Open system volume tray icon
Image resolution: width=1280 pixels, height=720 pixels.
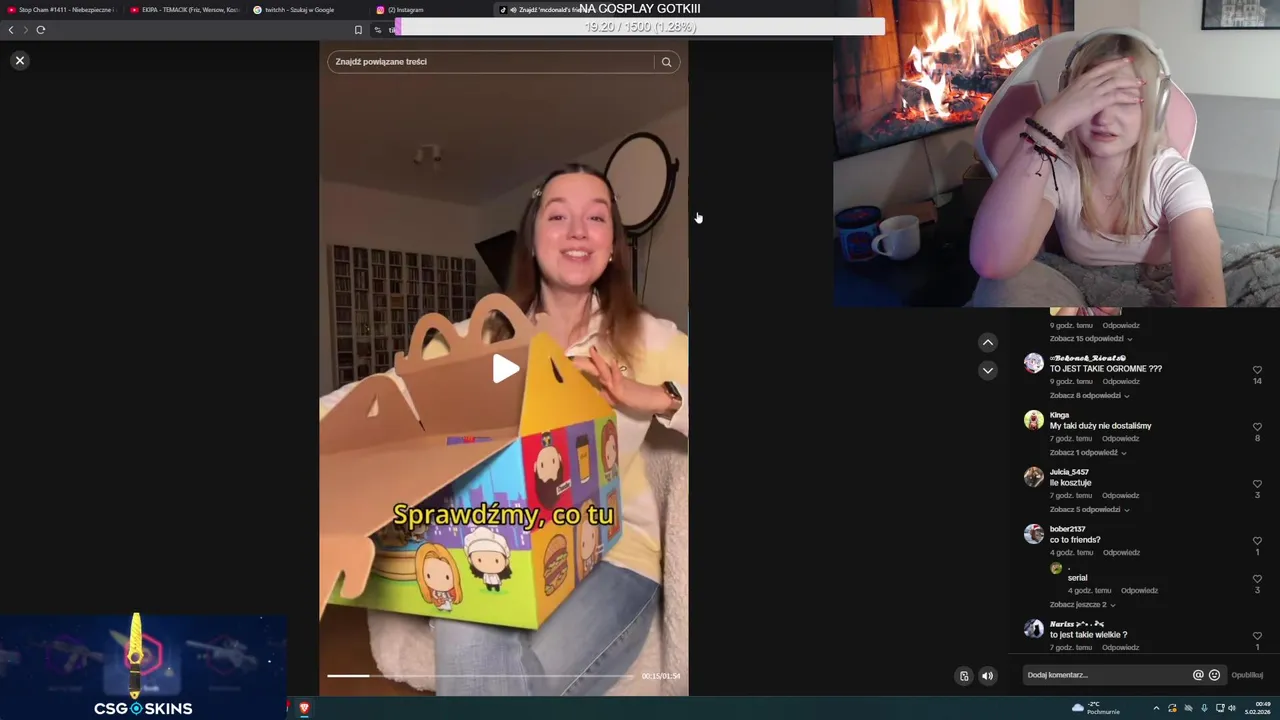[x=1234, y=708]
